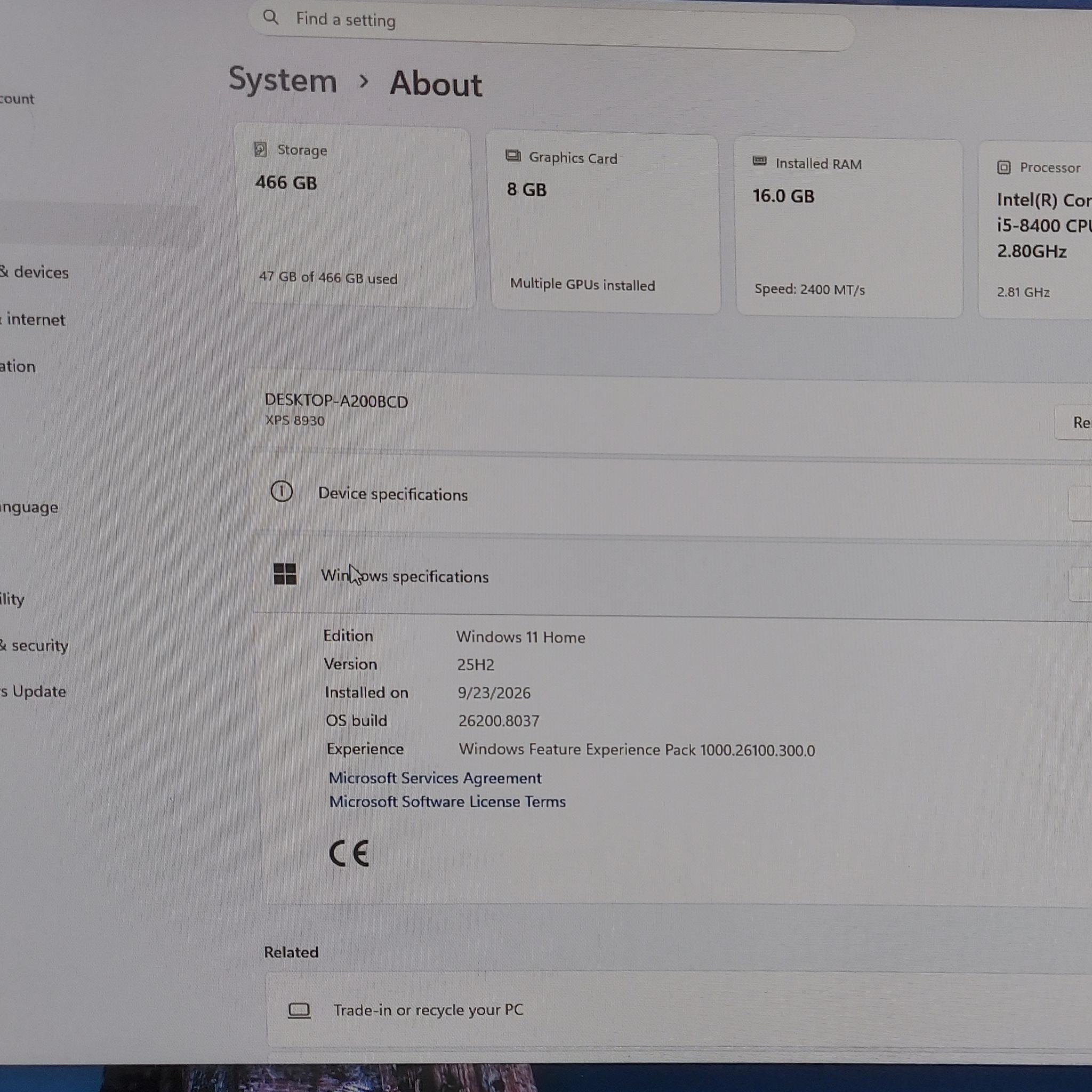This screenshot has width=1092, height=1092.
Task: Focus the Find a setting search box
Action: pos(551,25)
